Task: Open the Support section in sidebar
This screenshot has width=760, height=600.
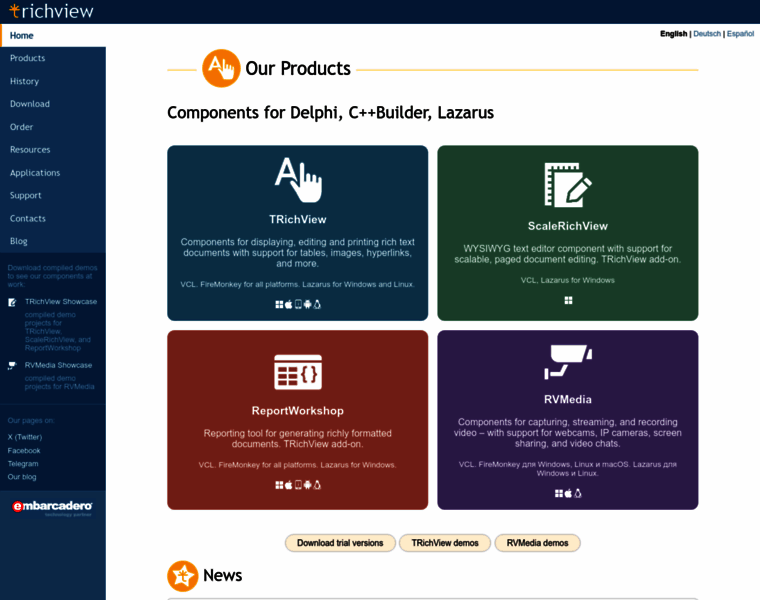Action: 26,196
